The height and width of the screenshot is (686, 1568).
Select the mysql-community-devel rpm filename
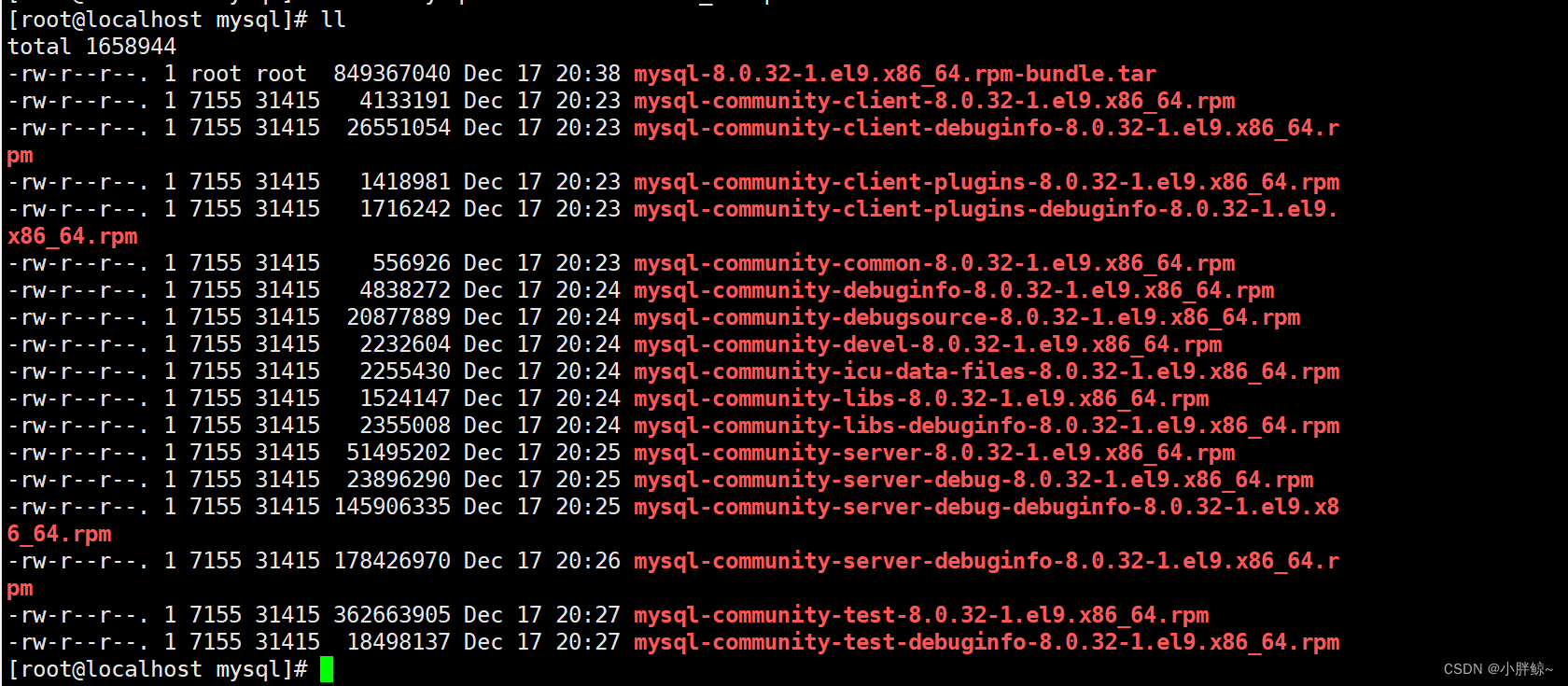(928, 344)
